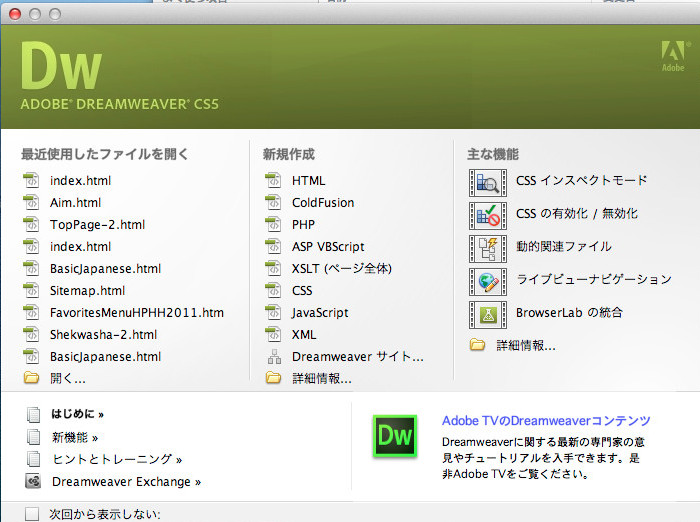Open ヒントとトレーニング » link
Viewport: 700px width, 522px height.
117,459
